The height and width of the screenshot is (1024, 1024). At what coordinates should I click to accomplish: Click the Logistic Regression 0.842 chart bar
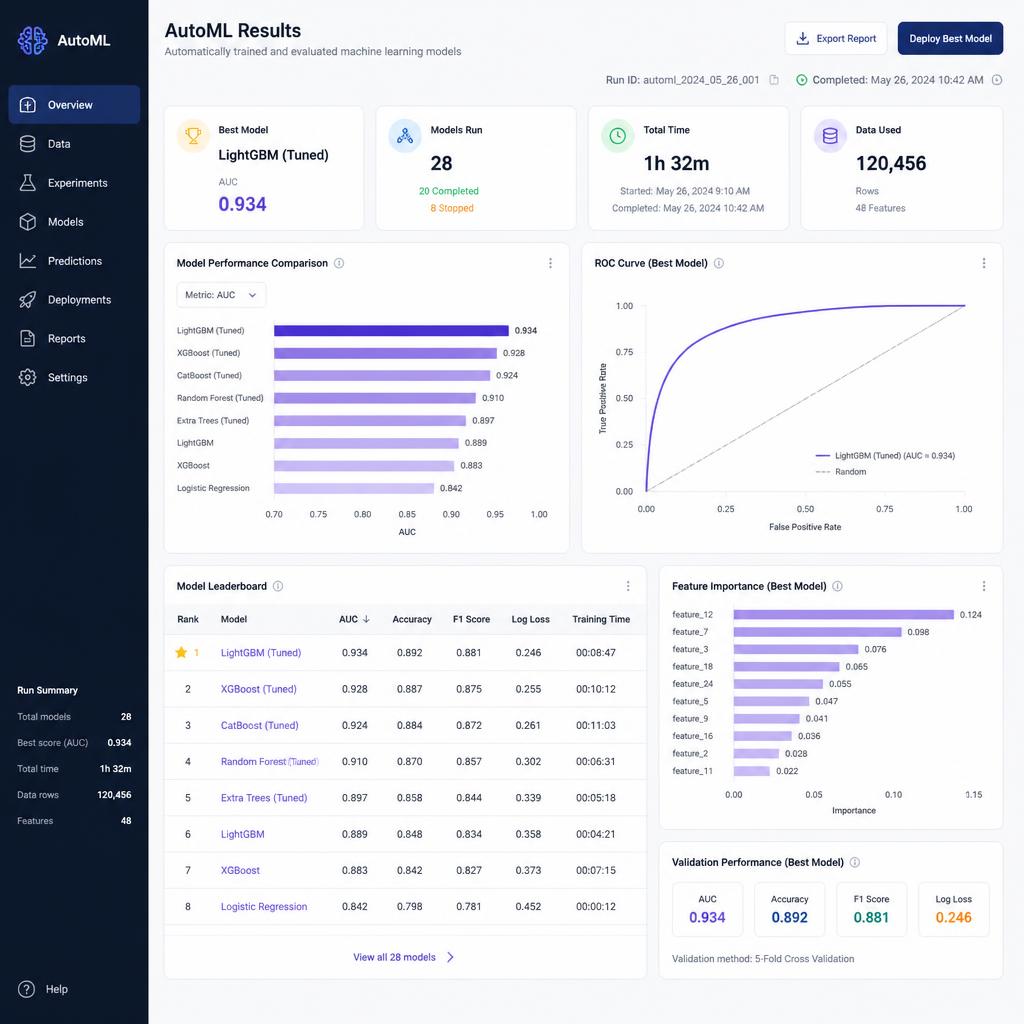(x=354, y=488)
